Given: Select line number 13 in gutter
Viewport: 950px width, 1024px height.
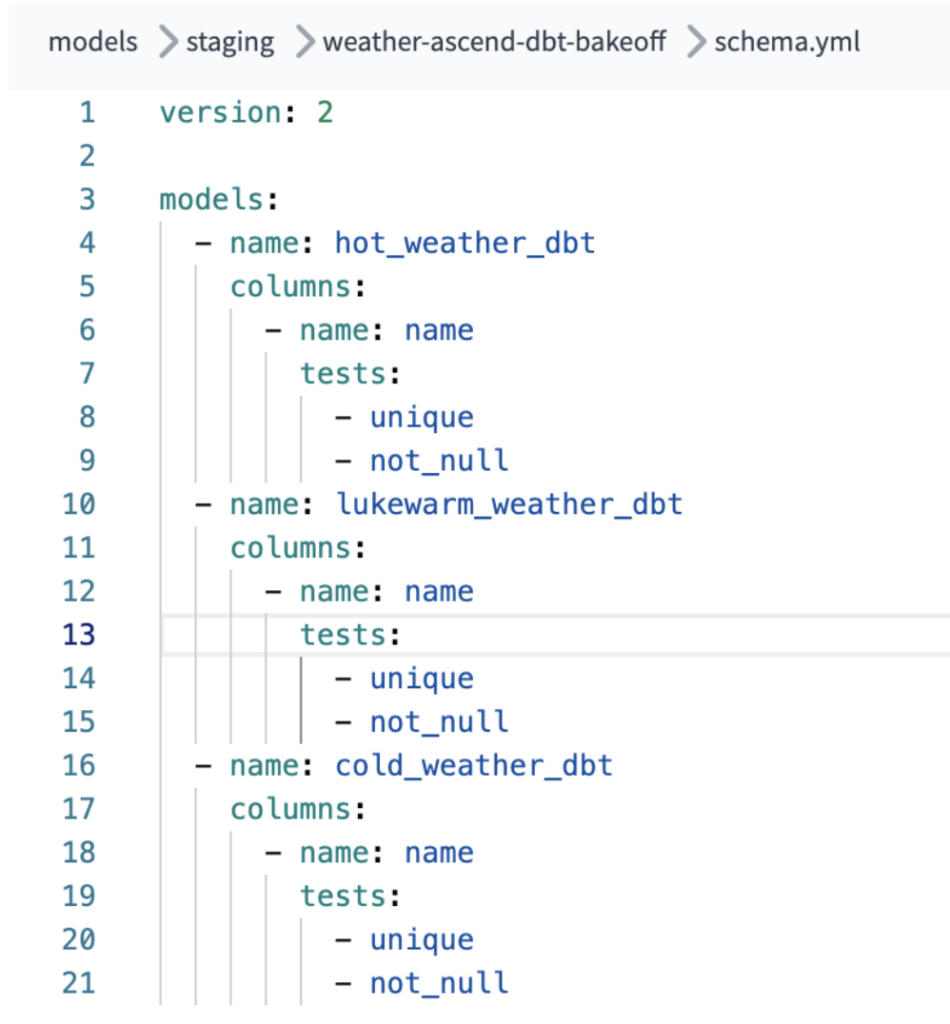Looking at the screenshot, I should [78, 634].
